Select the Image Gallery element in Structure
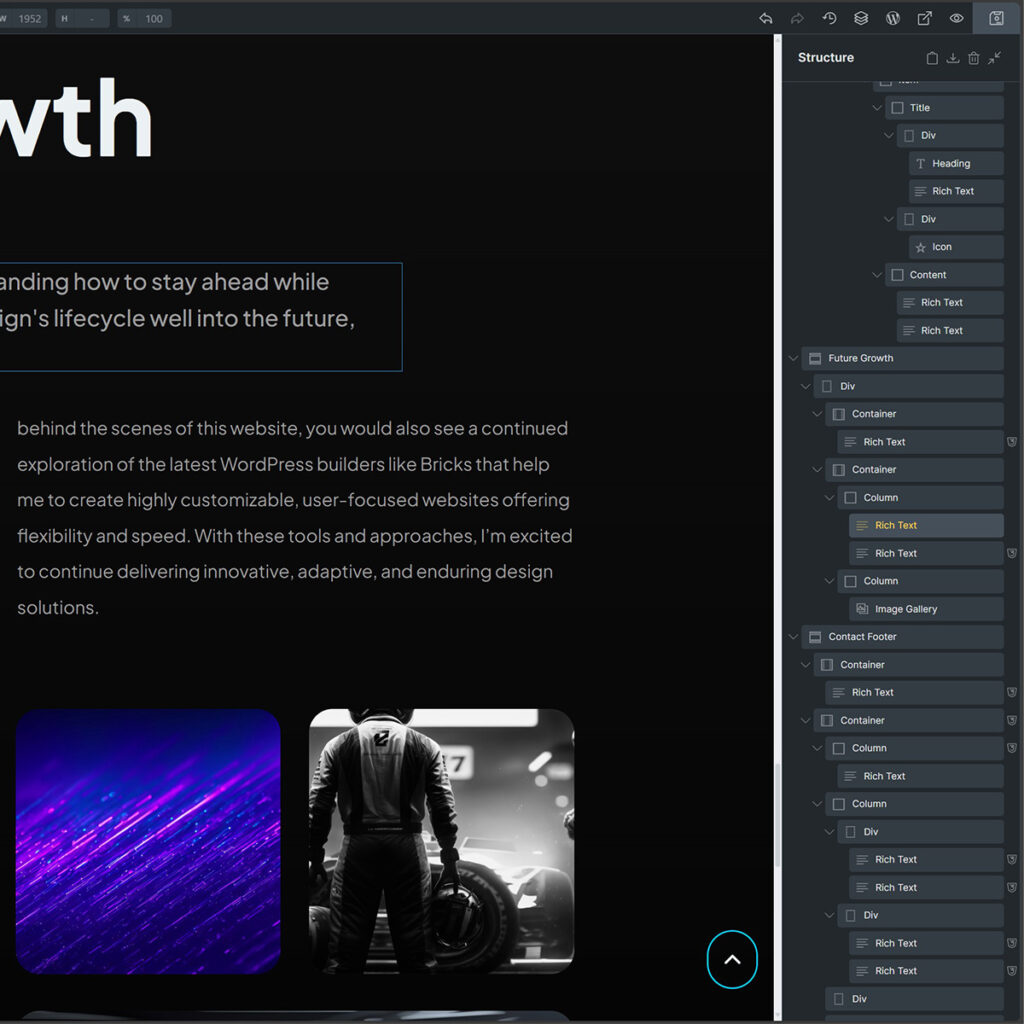This screenshot has height=1024, width=1024. coord(905,609)
